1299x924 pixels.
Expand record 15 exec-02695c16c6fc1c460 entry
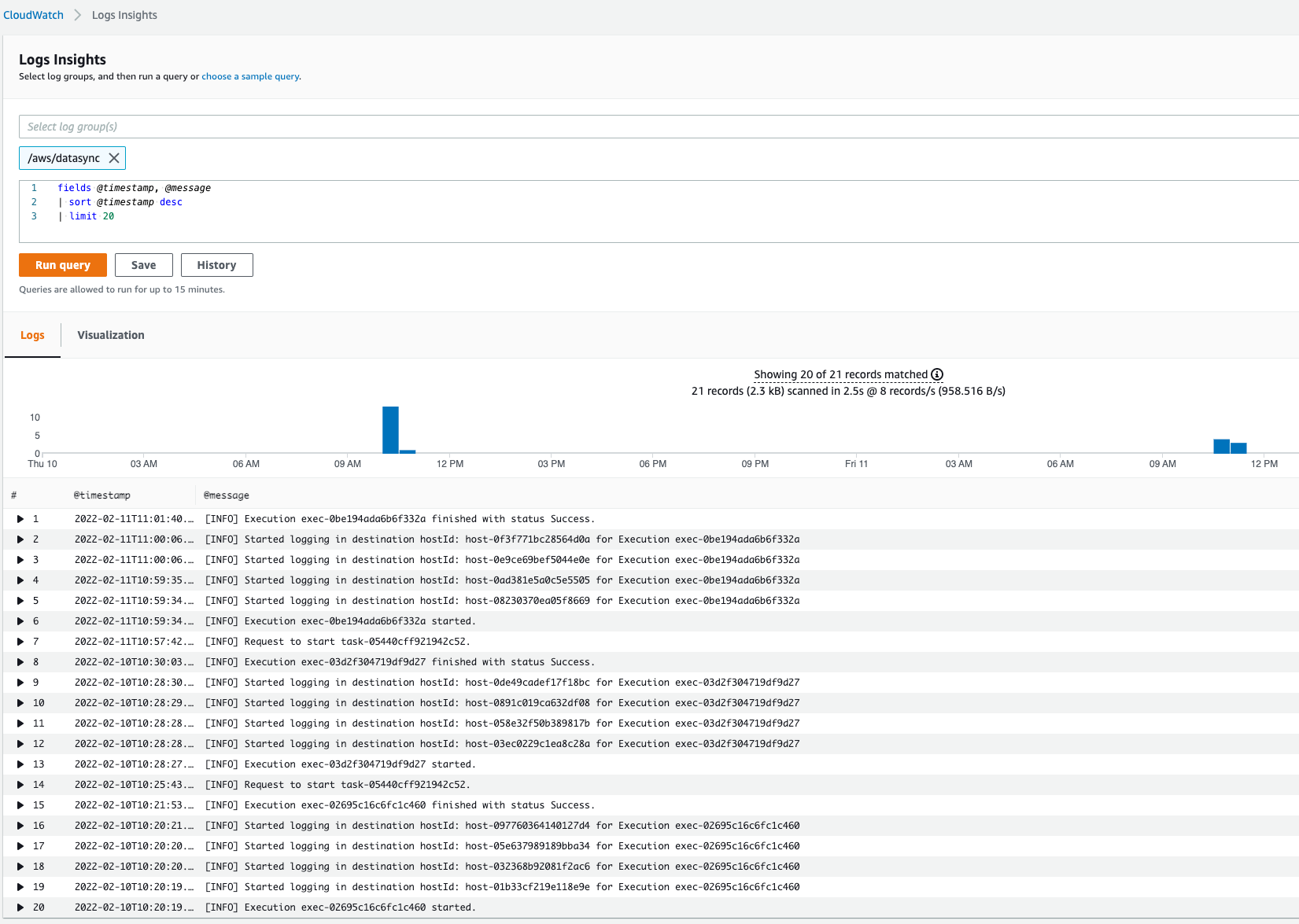pos(20,804)
